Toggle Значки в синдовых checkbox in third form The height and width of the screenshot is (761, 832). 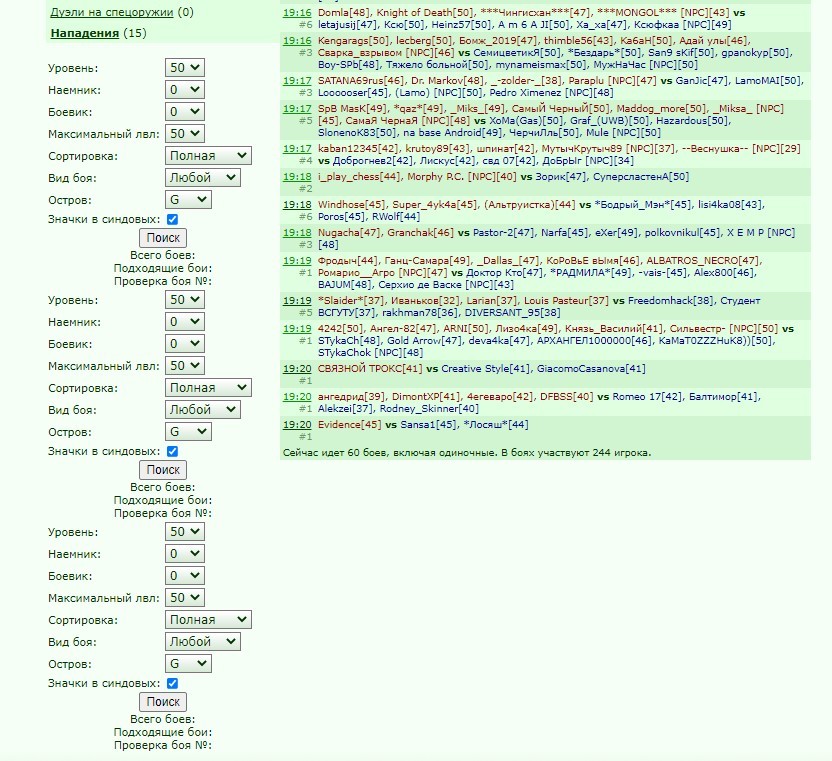pos(172,683)
